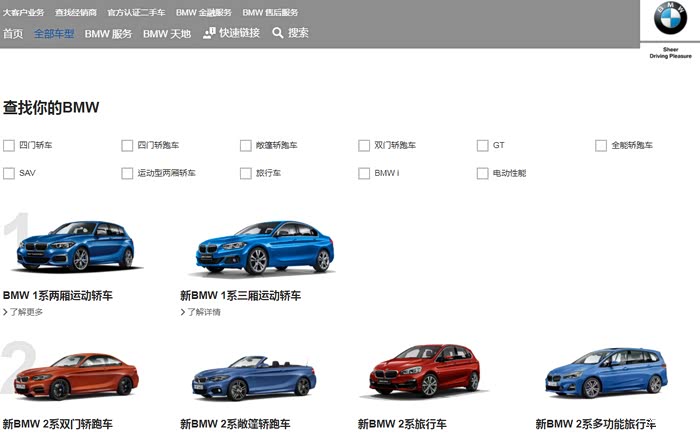Tick the 旅行车 checkbox
The width and height of the screenshot is (700, 434).
point(246,173)
